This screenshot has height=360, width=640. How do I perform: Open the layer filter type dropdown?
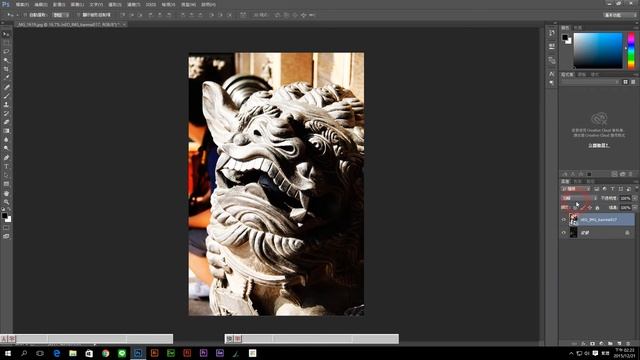[x=575, y=189]
